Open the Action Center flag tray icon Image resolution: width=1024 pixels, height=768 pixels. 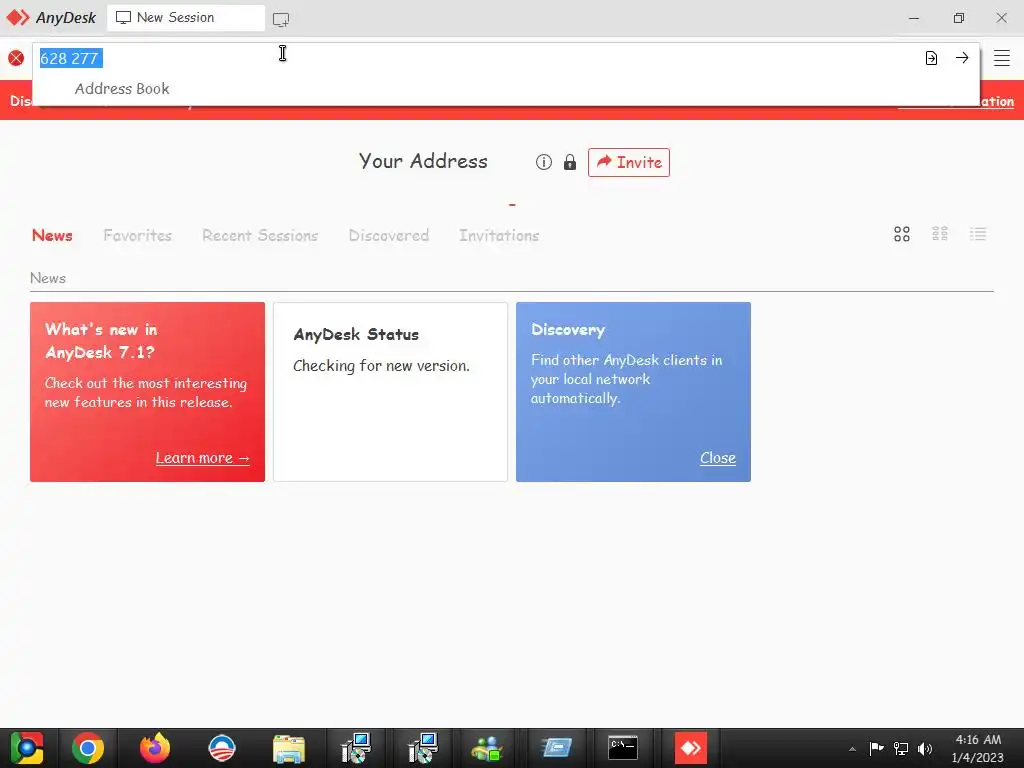coord(876,748)
